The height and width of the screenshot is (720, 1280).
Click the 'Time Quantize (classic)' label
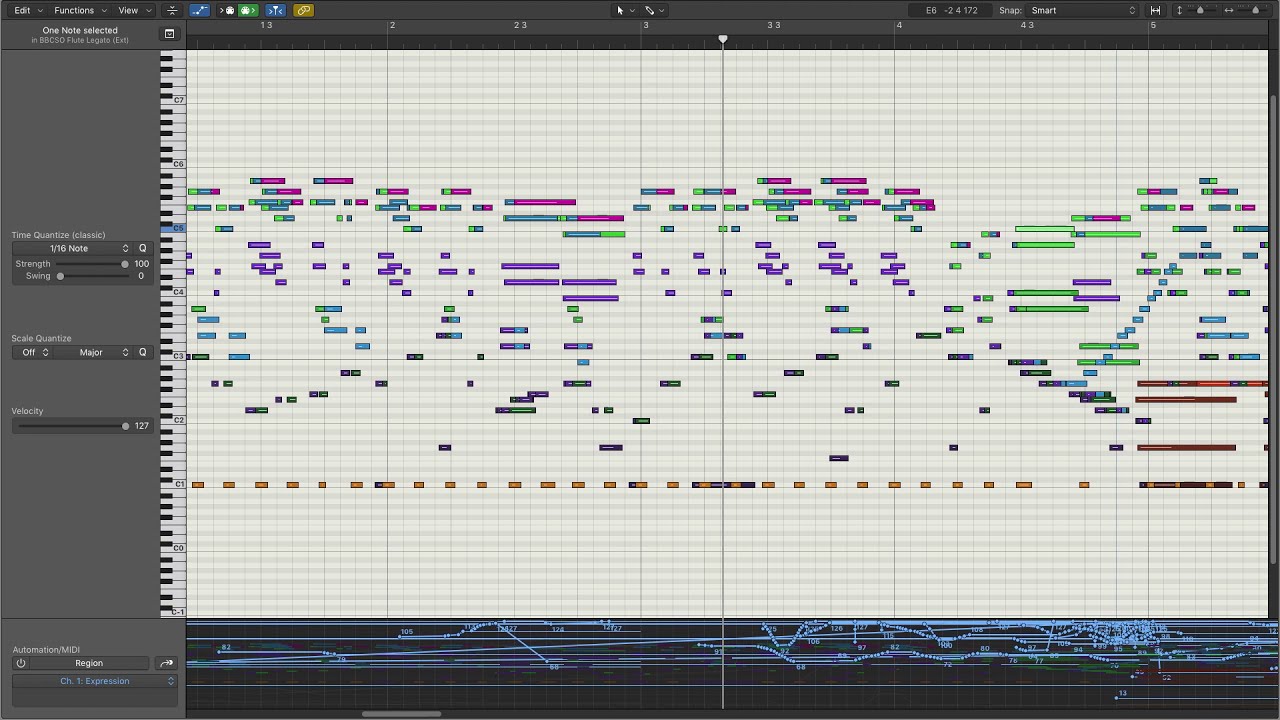click(x=58, y=235)
